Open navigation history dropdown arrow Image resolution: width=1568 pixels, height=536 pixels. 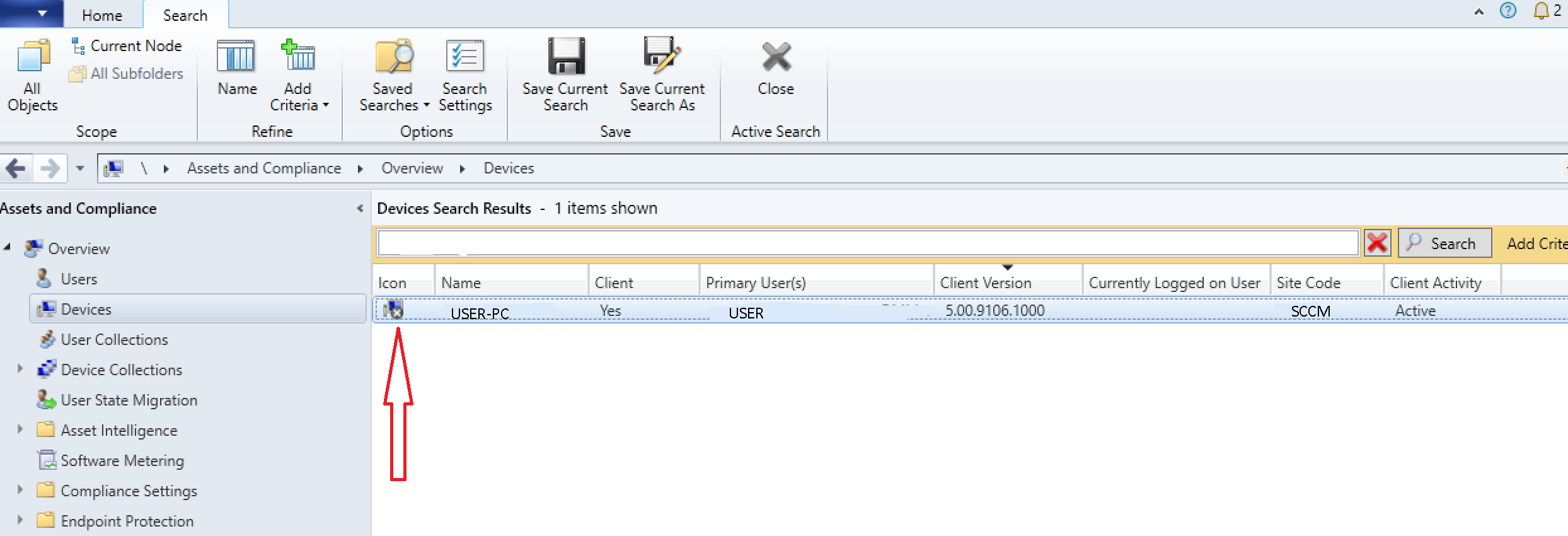click(x=80, y=168)
